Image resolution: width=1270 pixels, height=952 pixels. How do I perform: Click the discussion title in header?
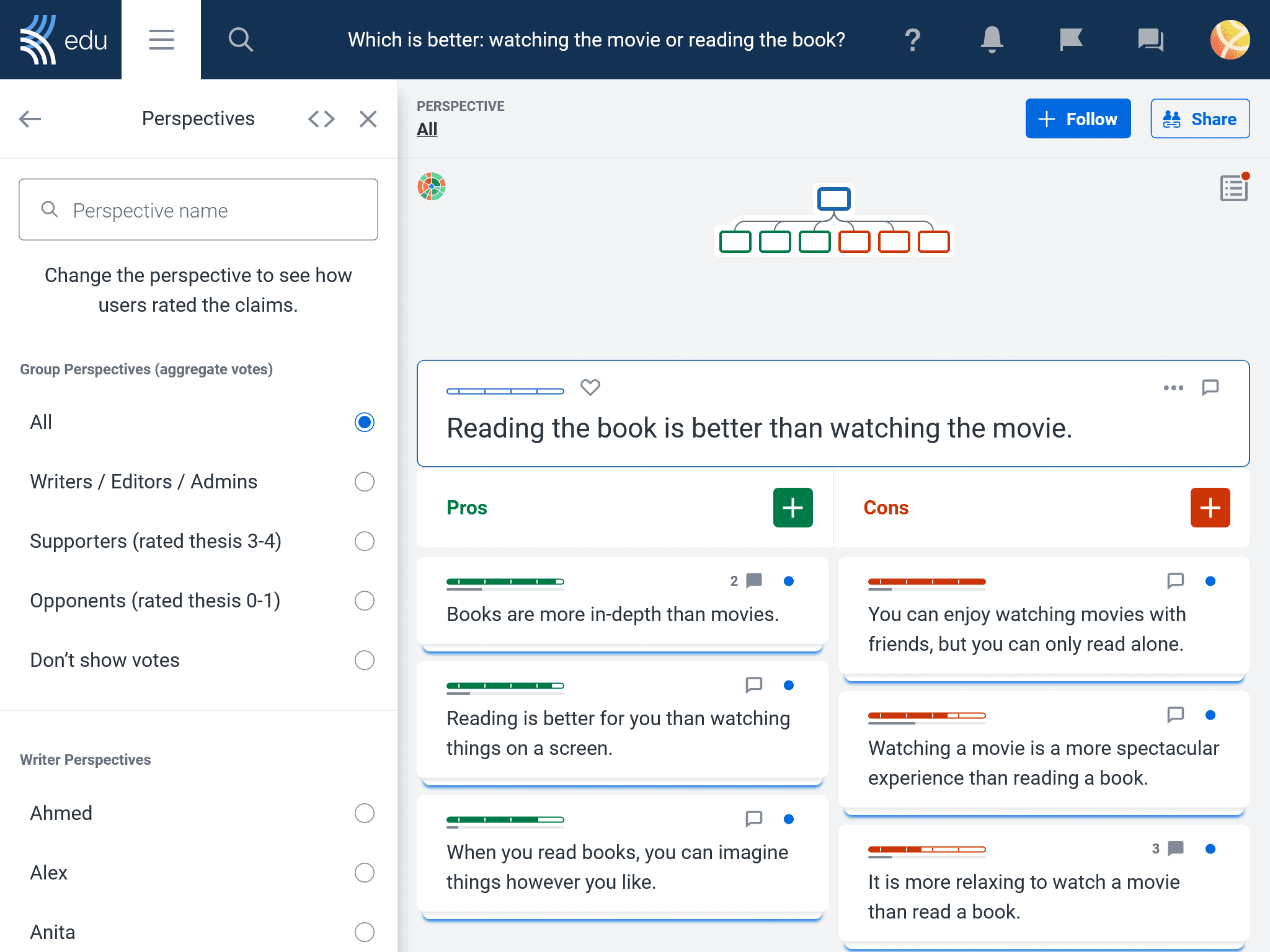597,40
